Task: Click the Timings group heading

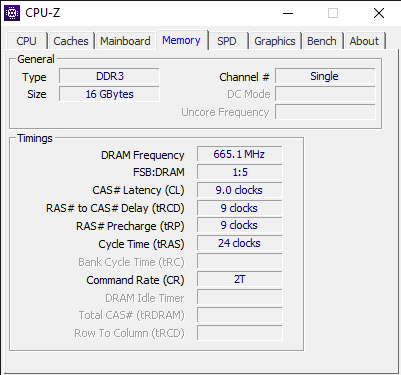Action: (x=35, y=138)
